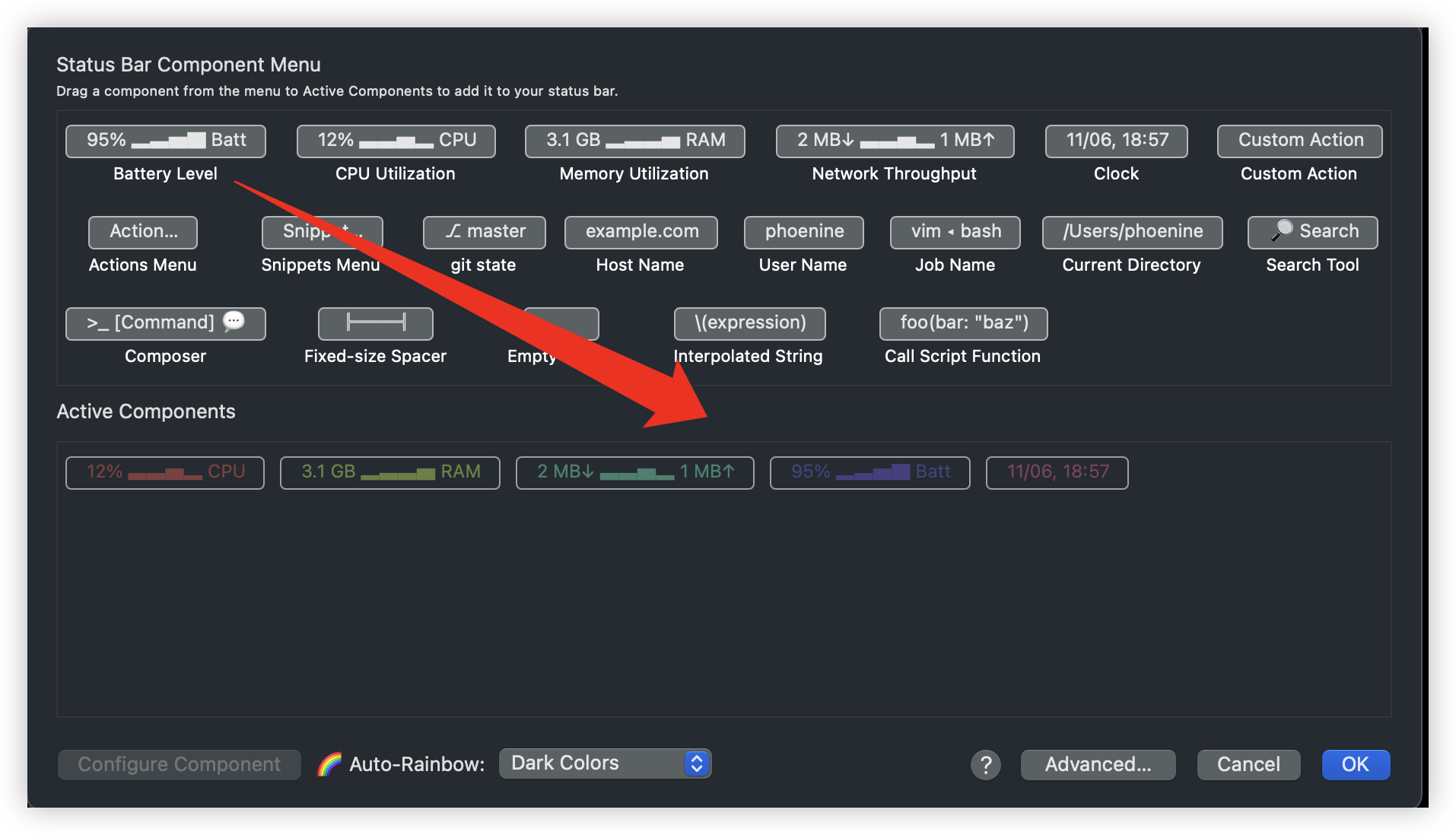1456x835 pixels.
Task: Select the Interpolated String expression component
Action: (x=749, y=324)
